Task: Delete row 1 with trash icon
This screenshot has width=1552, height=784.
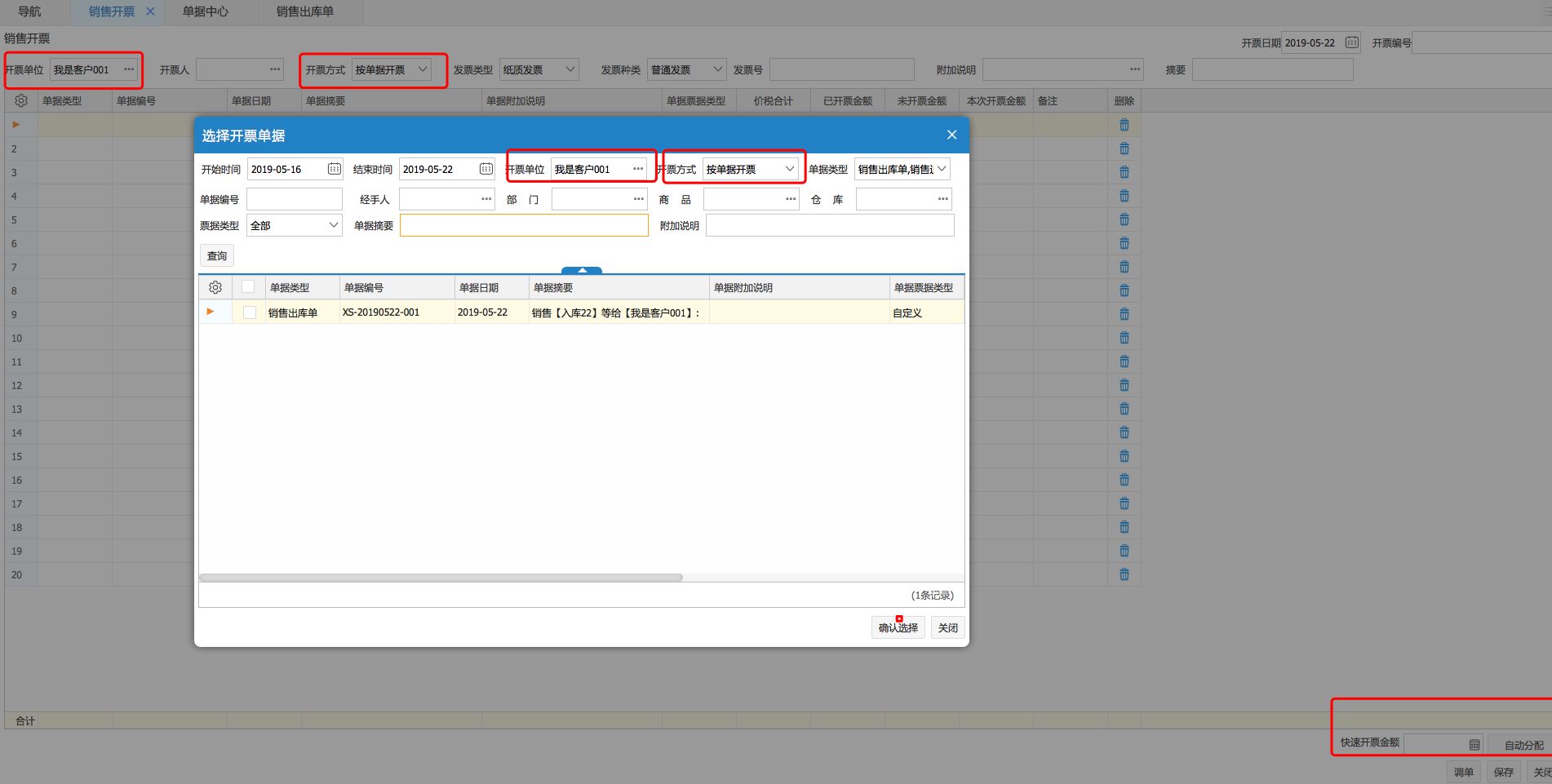Action: [x=1124, y=125]
